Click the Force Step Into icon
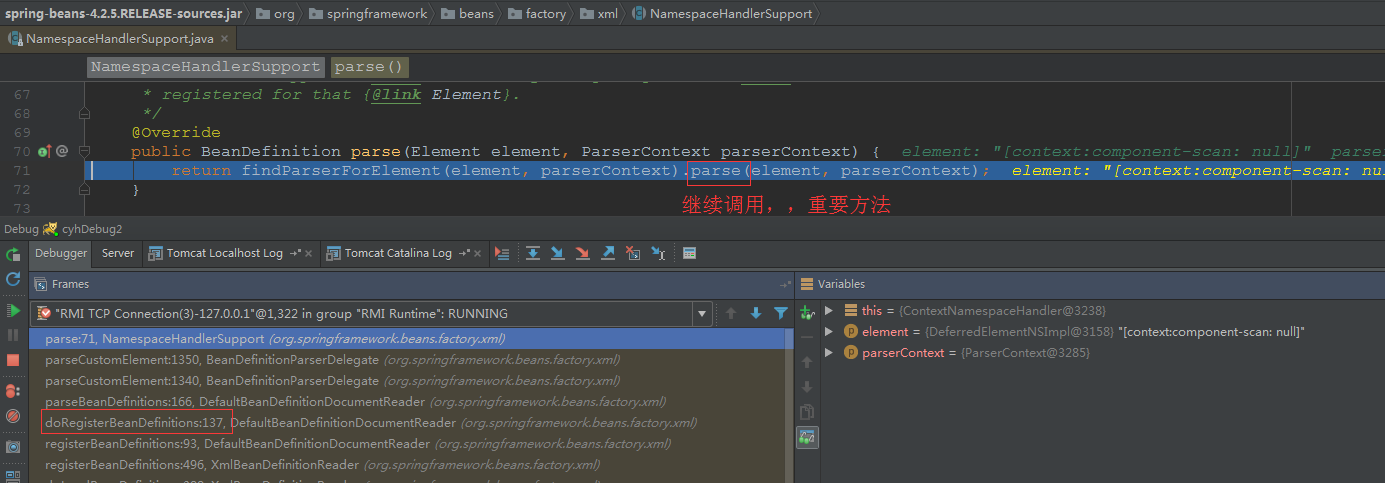 click(x=582, y=253)
